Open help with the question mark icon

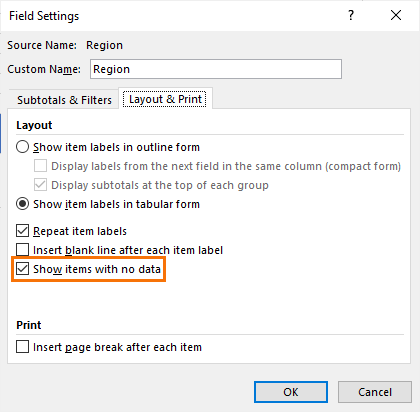click(351, 15)
